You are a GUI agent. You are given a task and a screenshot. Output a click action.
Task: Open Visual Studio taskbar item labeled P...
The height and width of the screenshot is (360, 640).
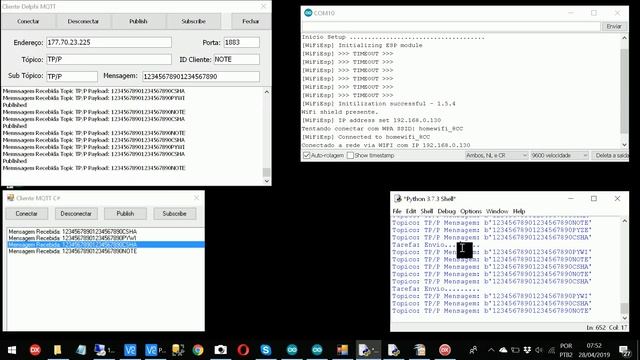[x=155, y=350]
